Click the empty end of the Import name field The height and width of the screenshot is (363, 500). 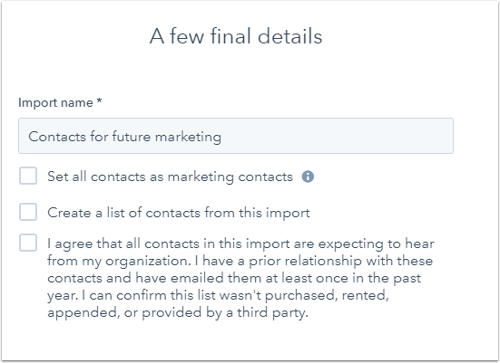tap(337, 136)
